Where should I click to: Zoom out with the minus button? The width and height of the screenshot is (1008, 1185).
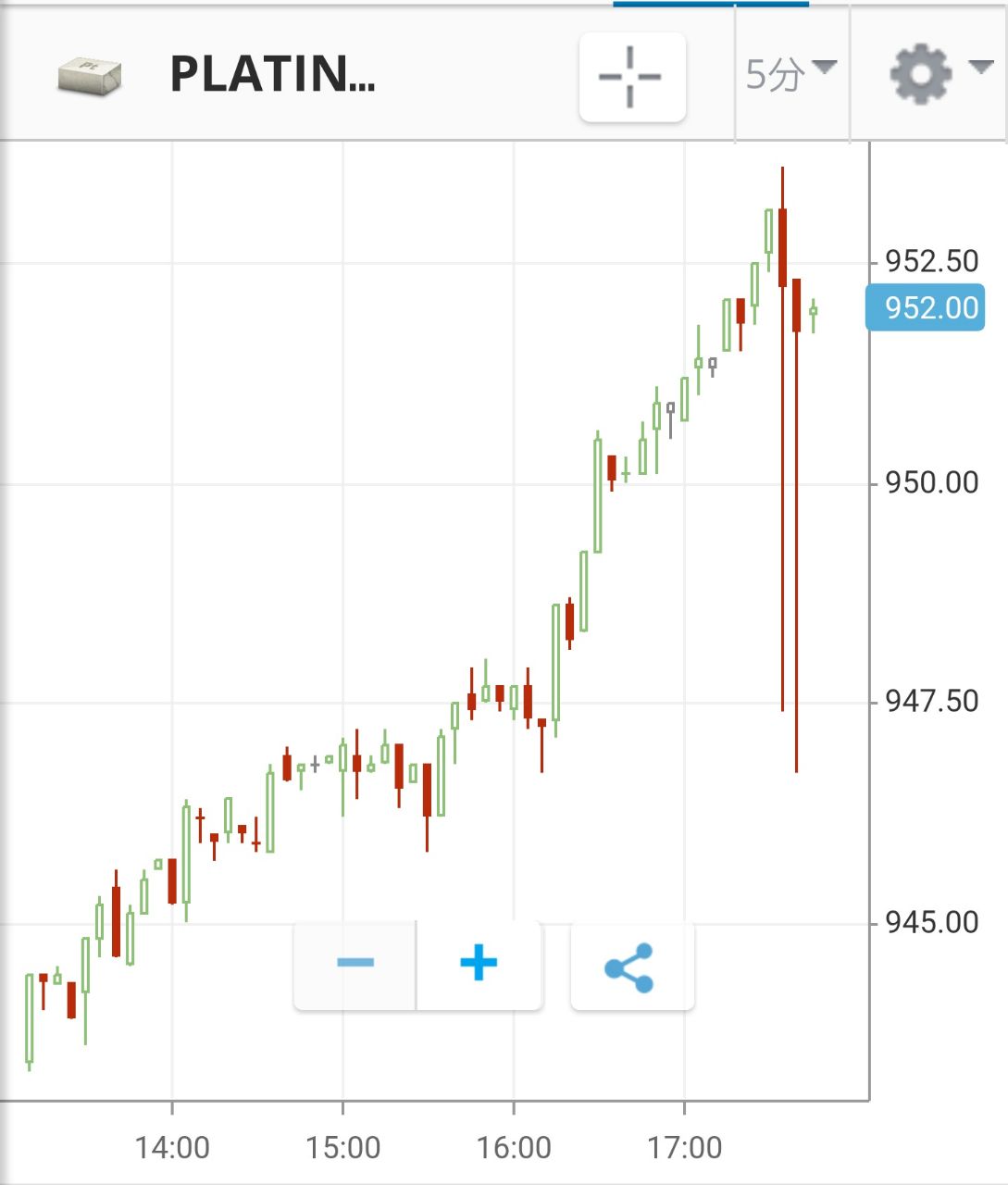tap(355, 965)
